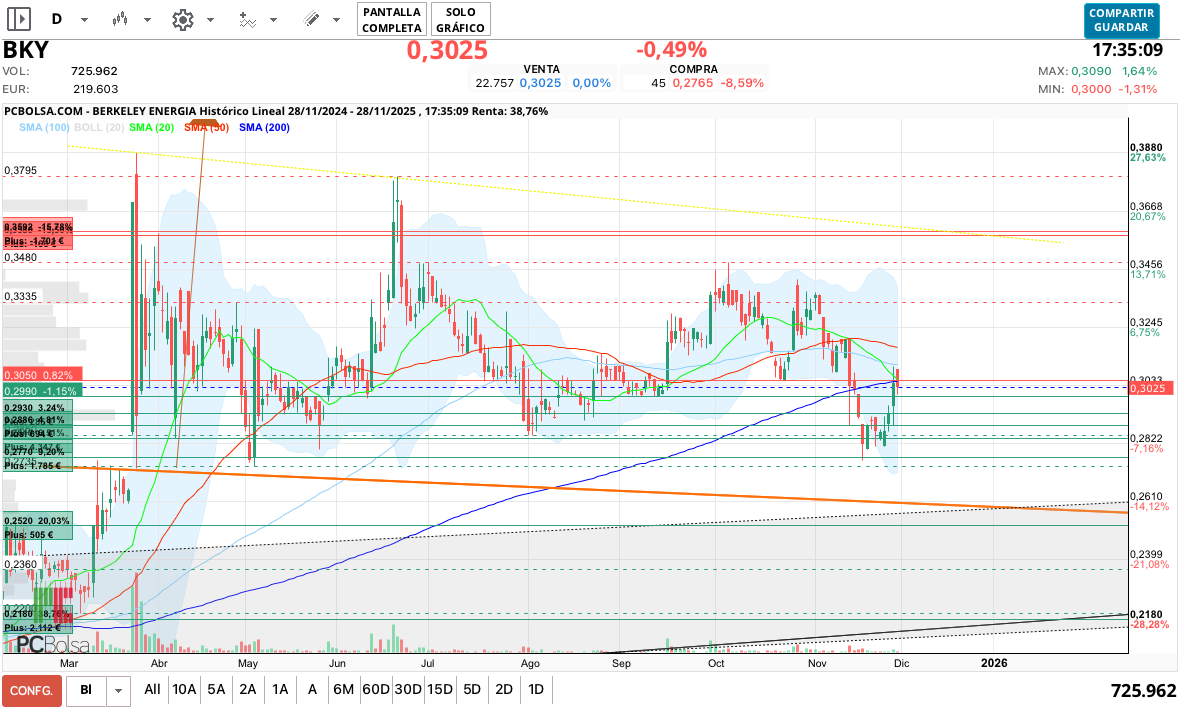Toggle SMA (100) indicator in legend
The image size is (1180, 713).
pyautogui.click(x=44, y=127)
